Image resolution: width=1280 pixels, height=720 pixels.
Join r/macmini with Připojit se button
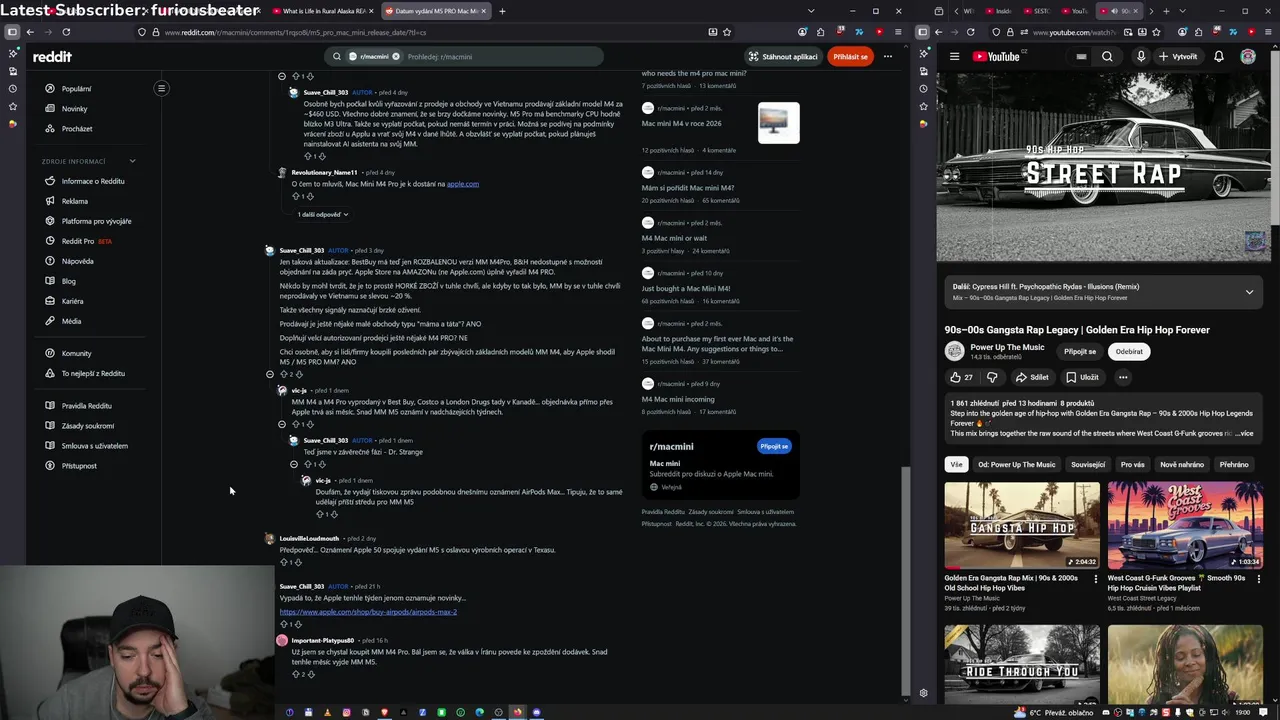tap(774, 446)
